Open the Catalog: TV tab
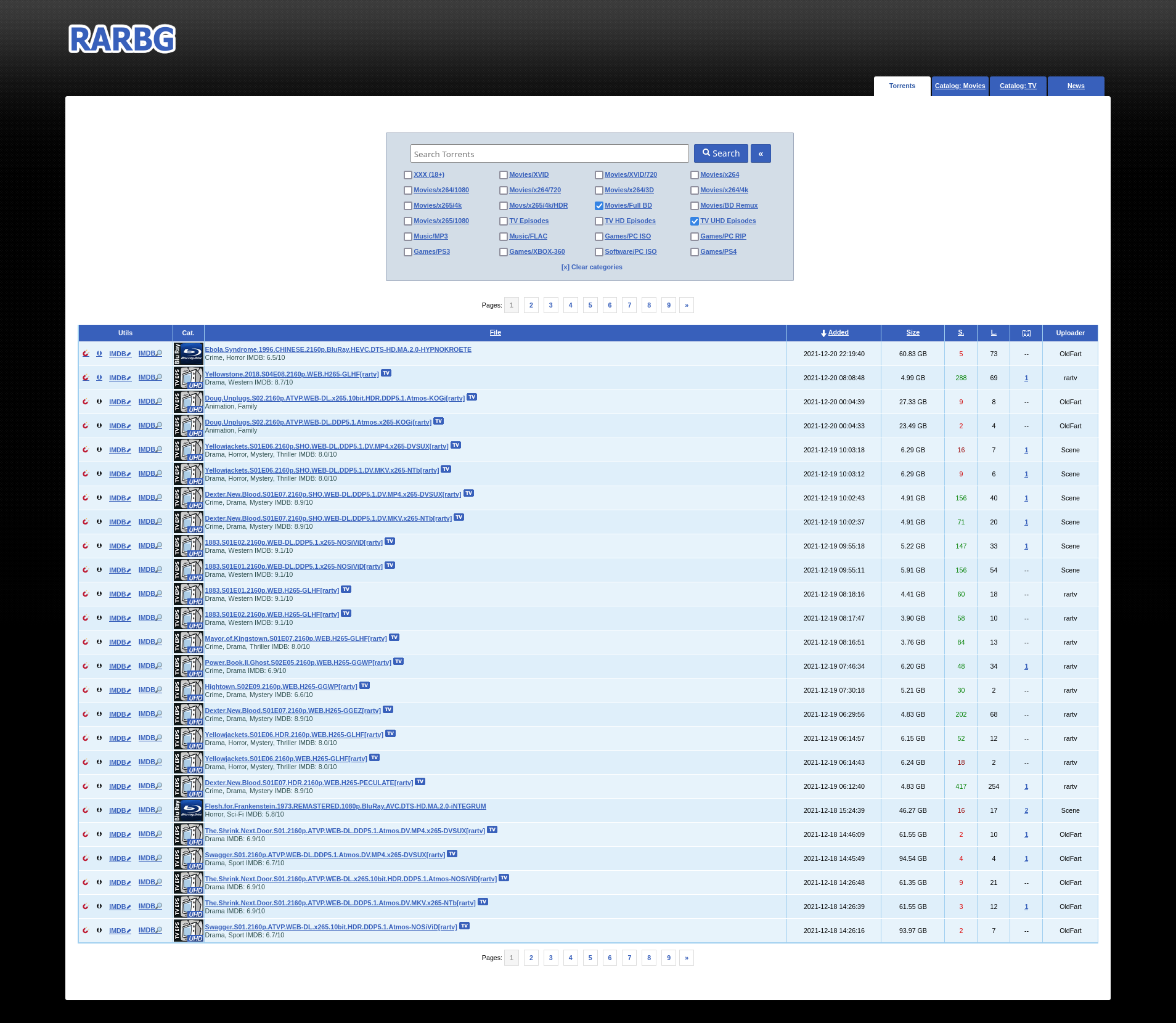1176x1023 pixels. coord(1018,86)
